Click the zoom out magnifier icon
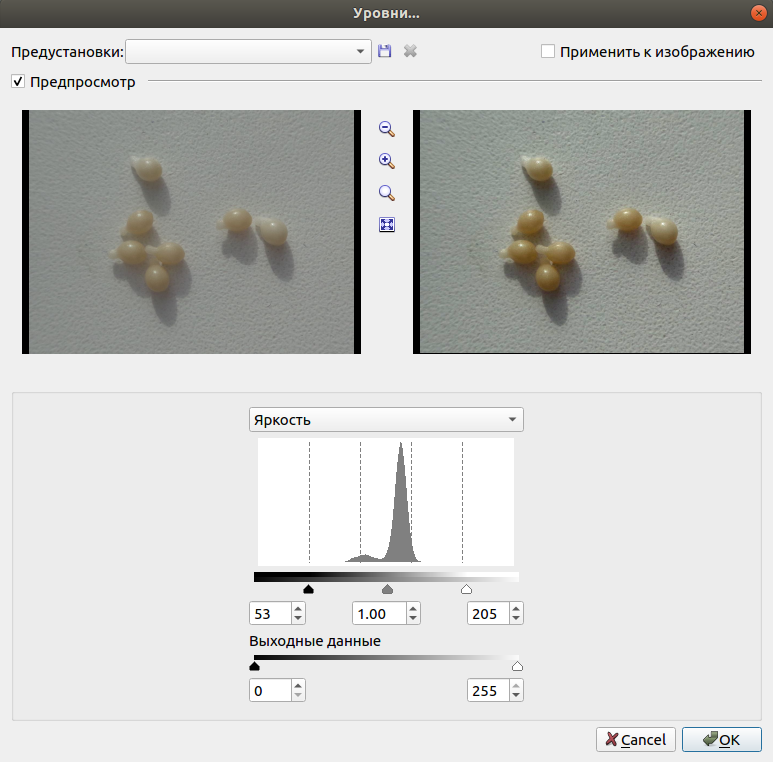The height and width of the screenshot is (762, 773). point(387,128)
